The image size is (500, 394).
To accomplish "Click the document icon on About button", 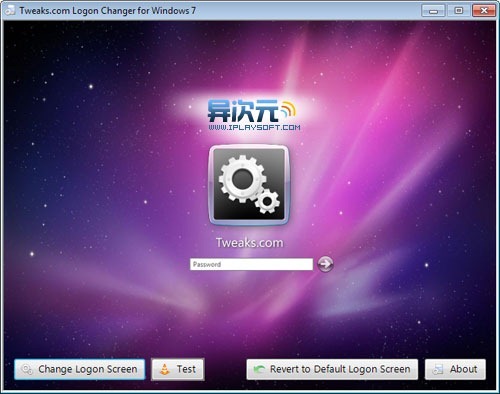I will (x=437, y=369).
